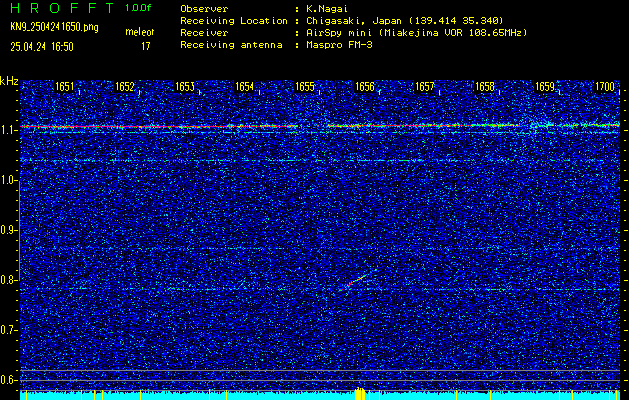Click the 1652 time marker
Image resolution: width=629 pixels, height=400 pixels.
pyautogui.click(x=125, y=86)
